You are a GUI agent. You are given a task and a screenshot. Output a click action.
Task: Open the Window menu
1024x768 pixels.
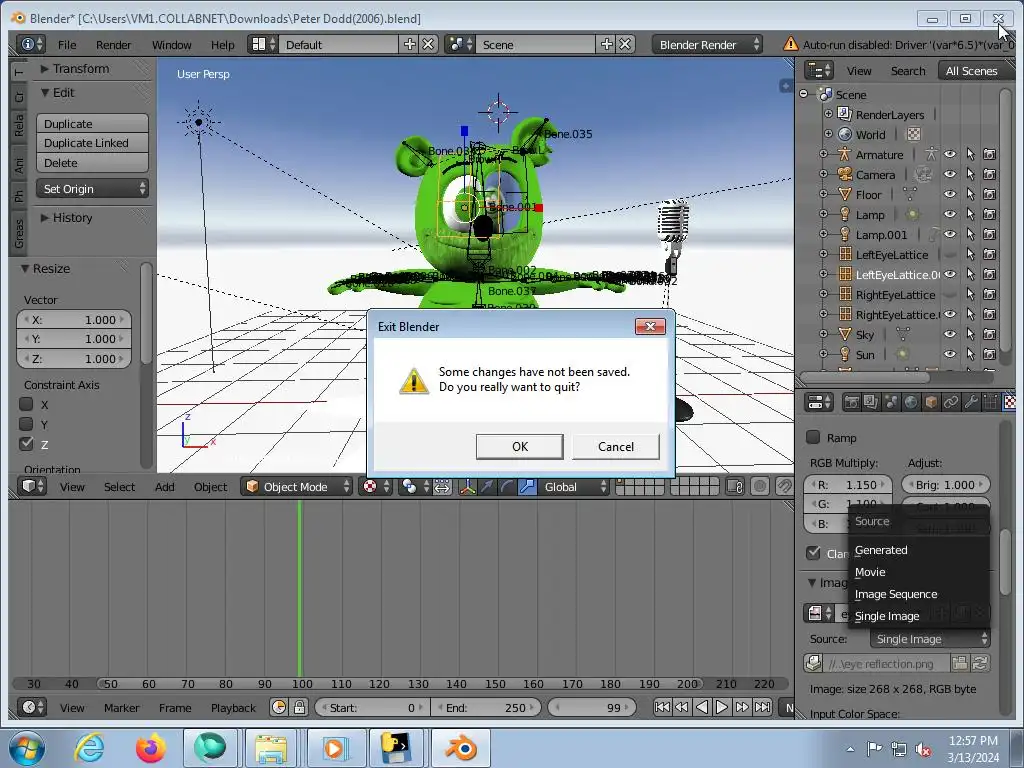coord(172,44)
